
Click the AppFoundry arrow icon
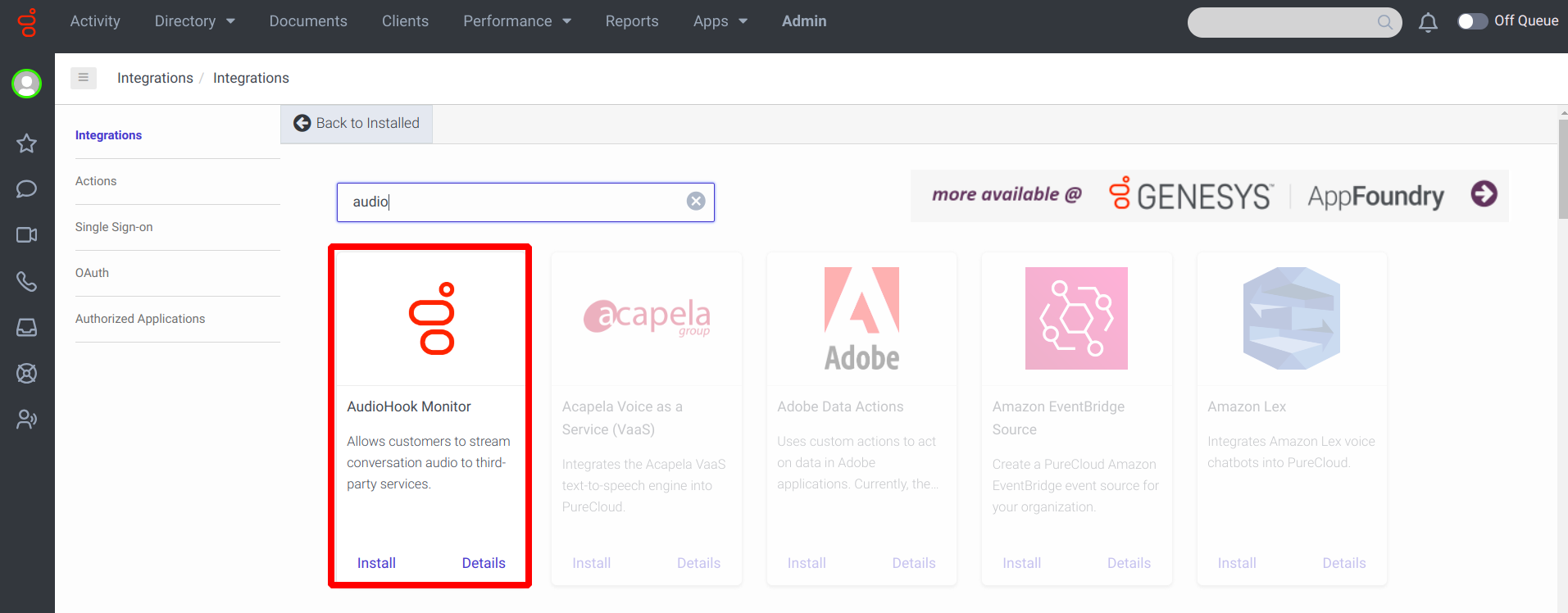pos(1484,194)
